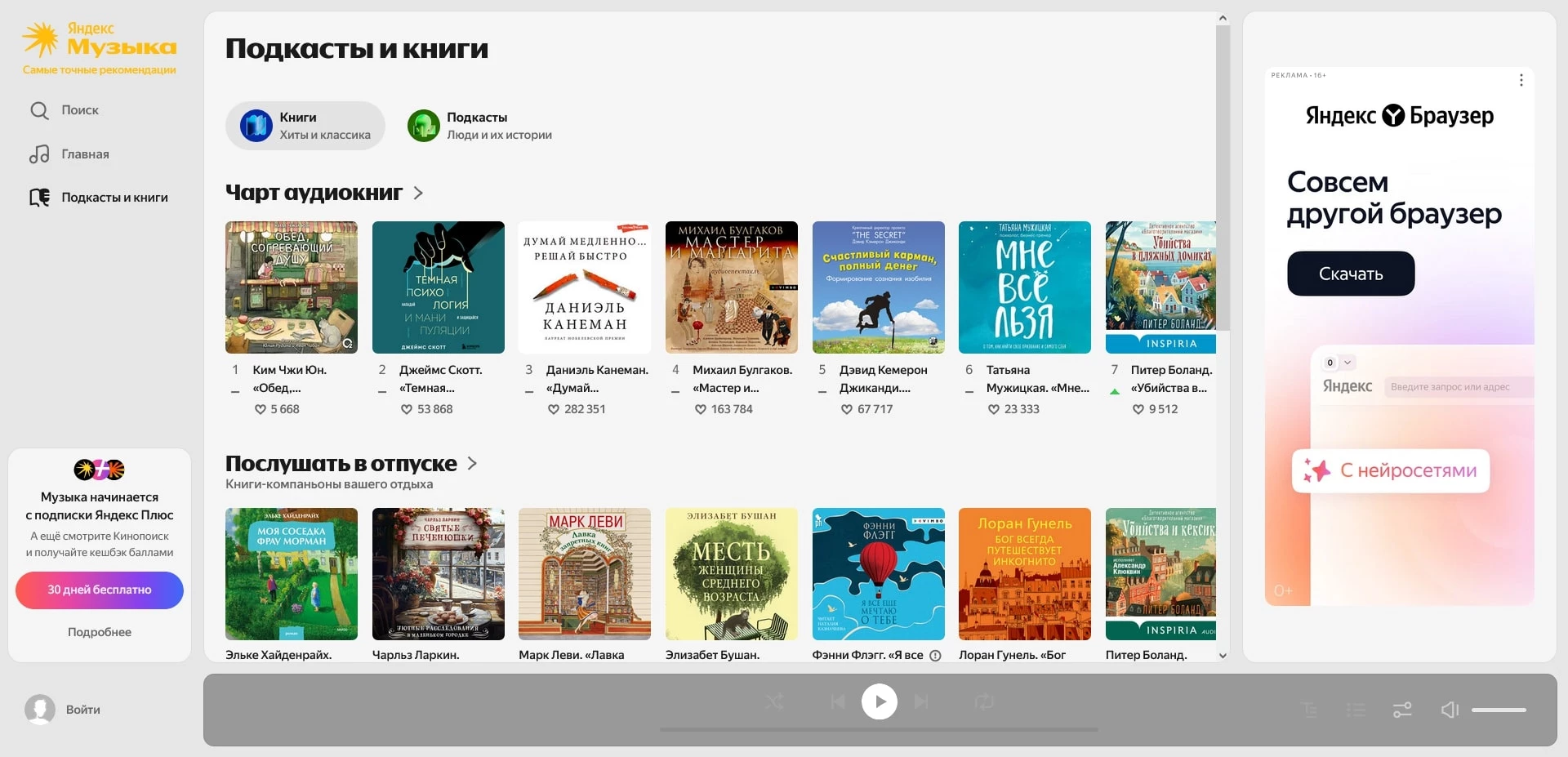Toggle shuffle mode in the player bar

tap(774, 701)
